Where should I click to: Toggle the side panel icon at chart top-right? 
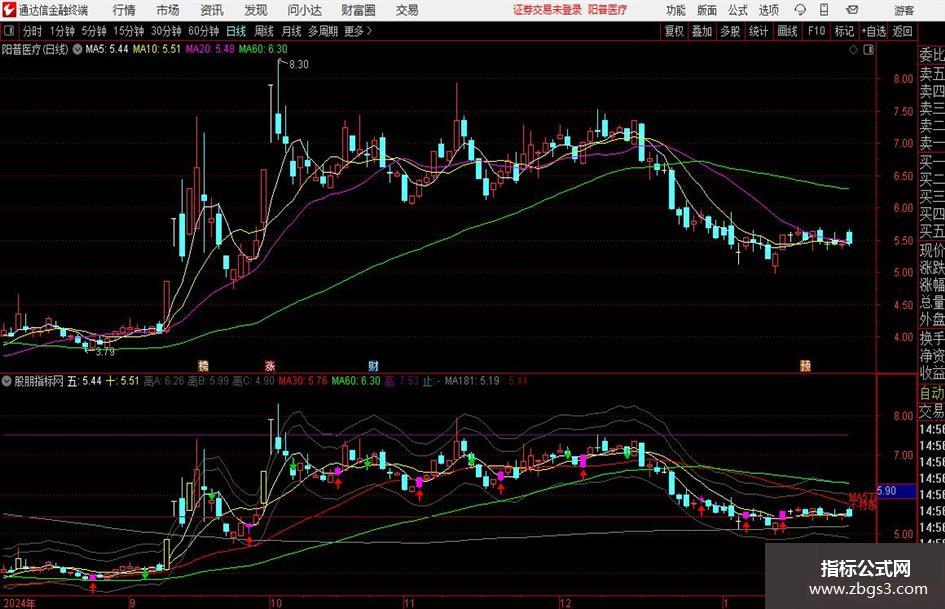click(x=868, y=50)
